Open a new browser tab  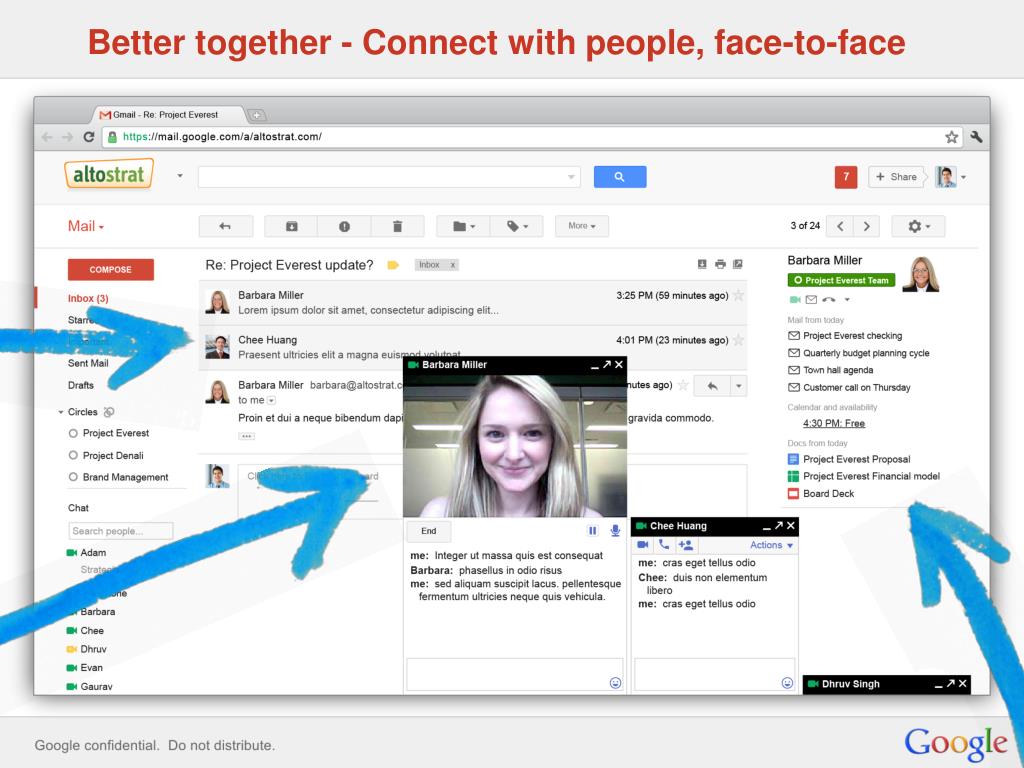pyautogui.click(x=256, y=116)
